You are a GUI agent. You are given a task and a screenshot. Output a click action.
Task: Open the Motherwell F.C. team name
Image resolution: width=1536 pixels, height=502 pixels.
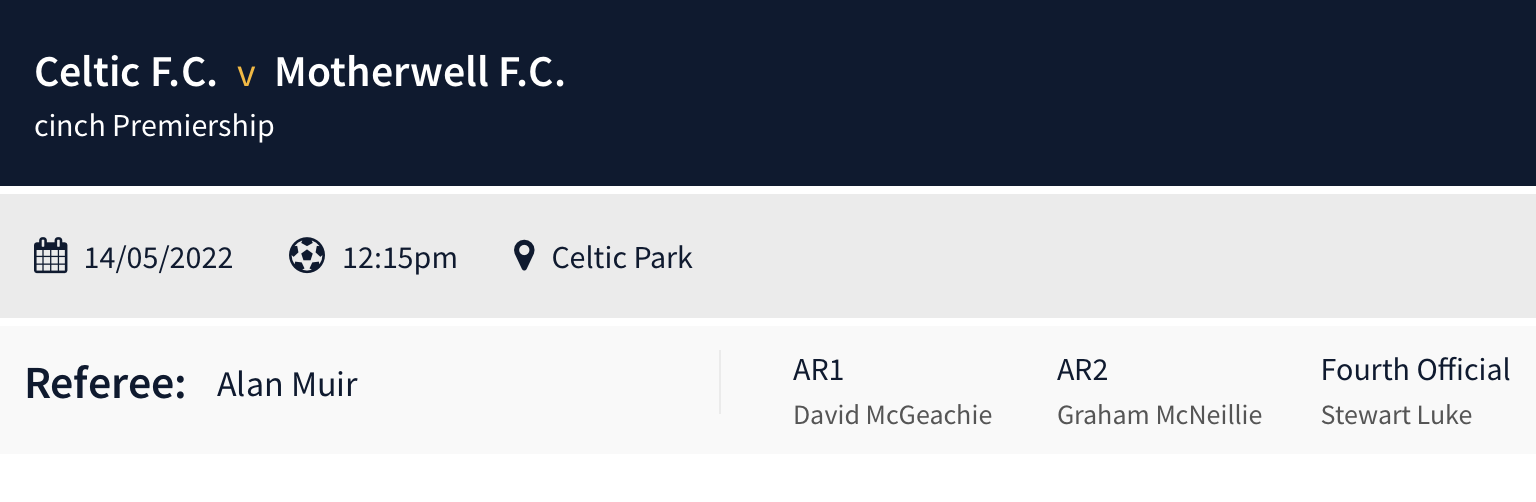click(420, 73)
